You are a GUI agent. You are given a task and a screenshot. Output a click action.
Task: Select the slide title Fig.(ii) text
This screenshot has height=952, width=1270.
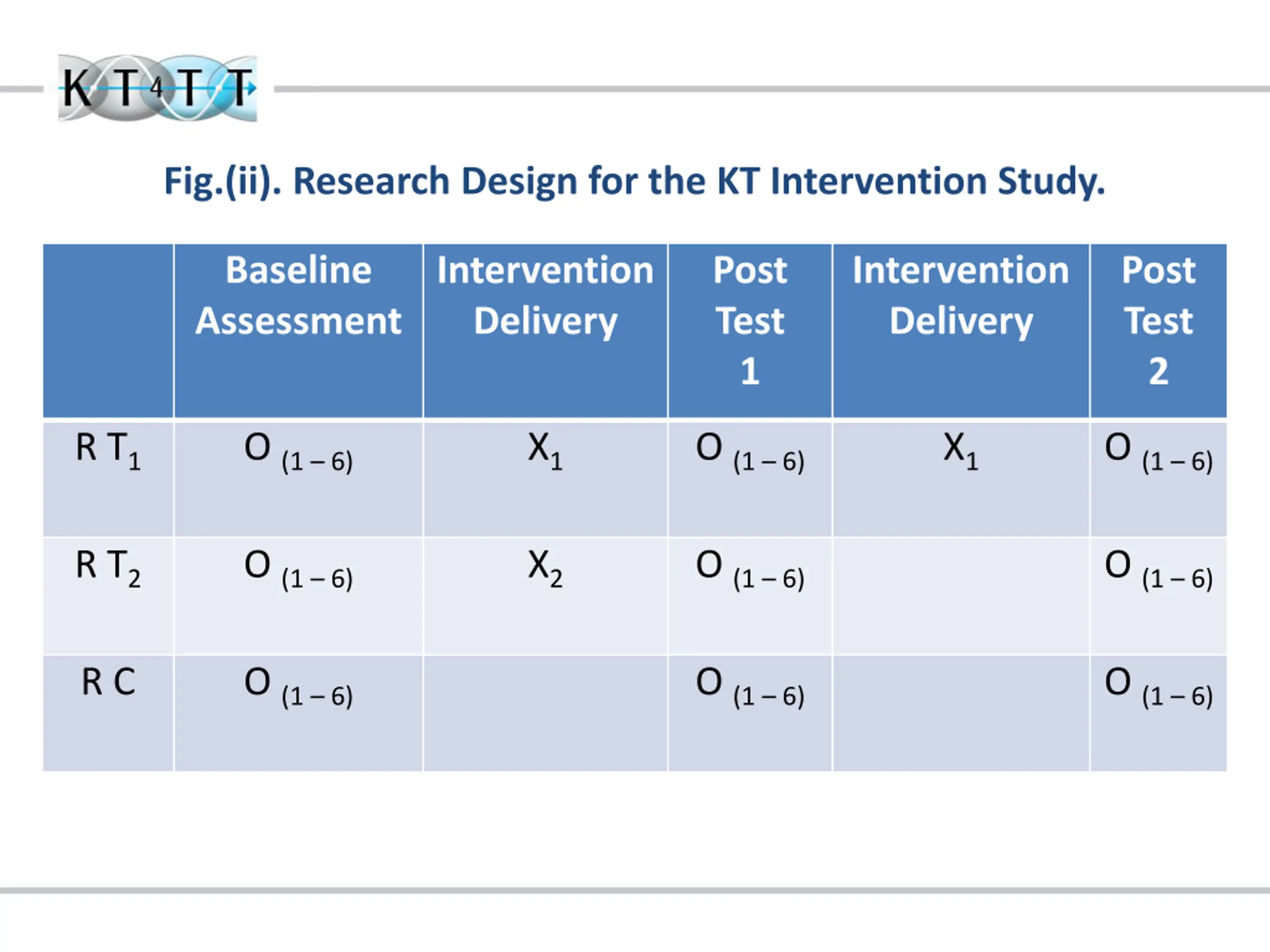(635, 181)
